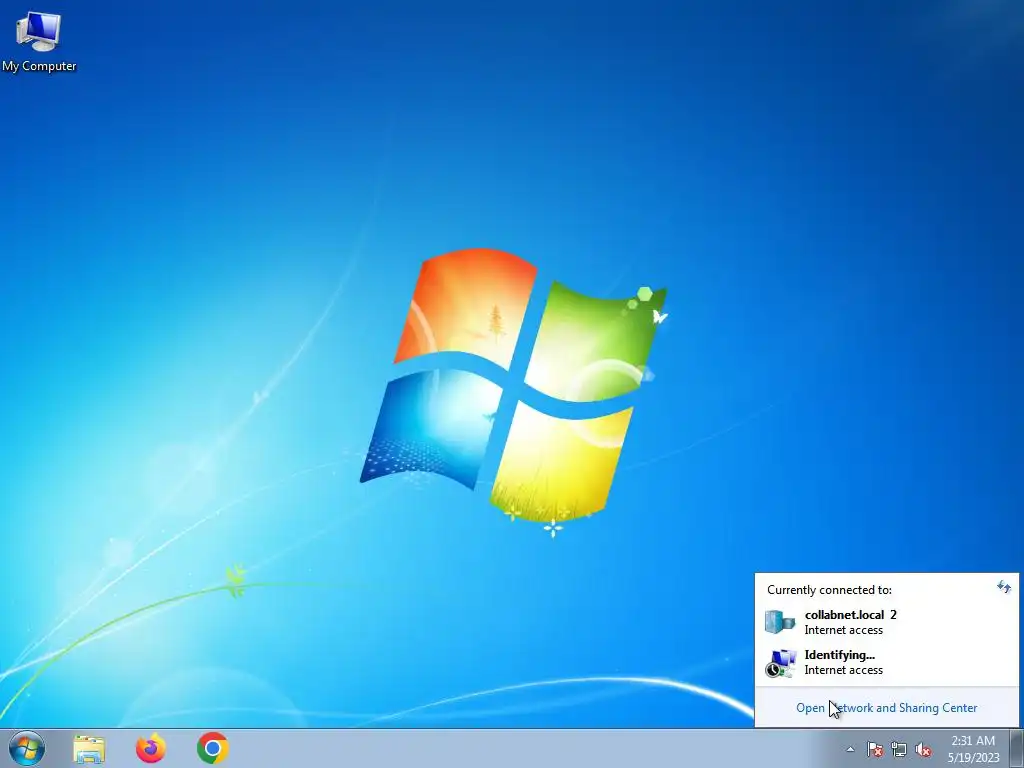Select the Identifying... network entry
1024x768 pixels.
886,662
